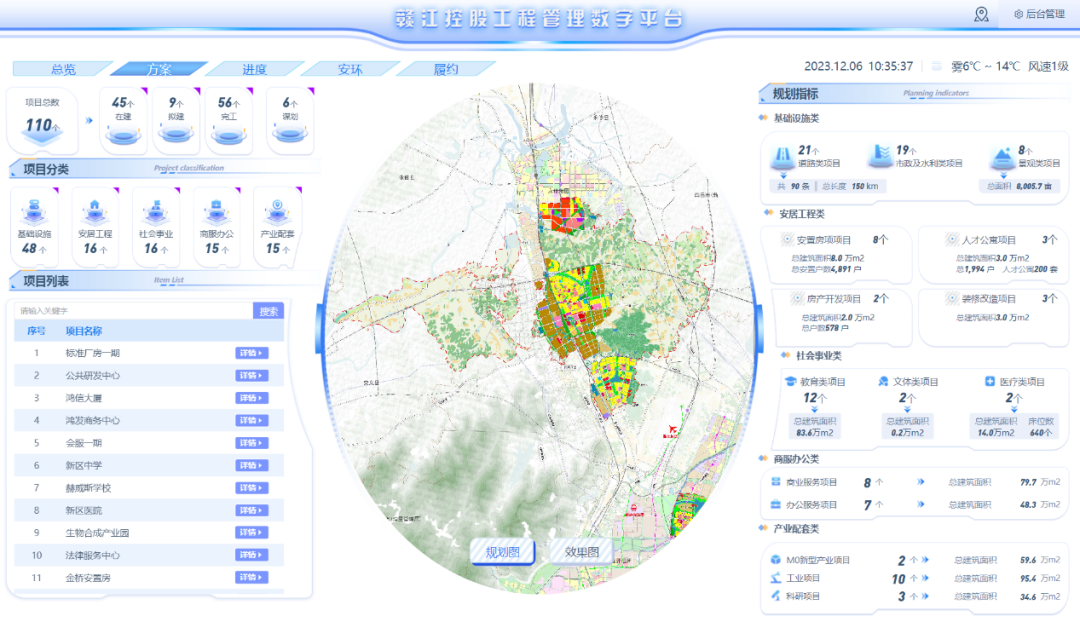The height and width of the screenshot is (622, 1080).
Task: Open the 进度 tab
Action: pos(254,69)
